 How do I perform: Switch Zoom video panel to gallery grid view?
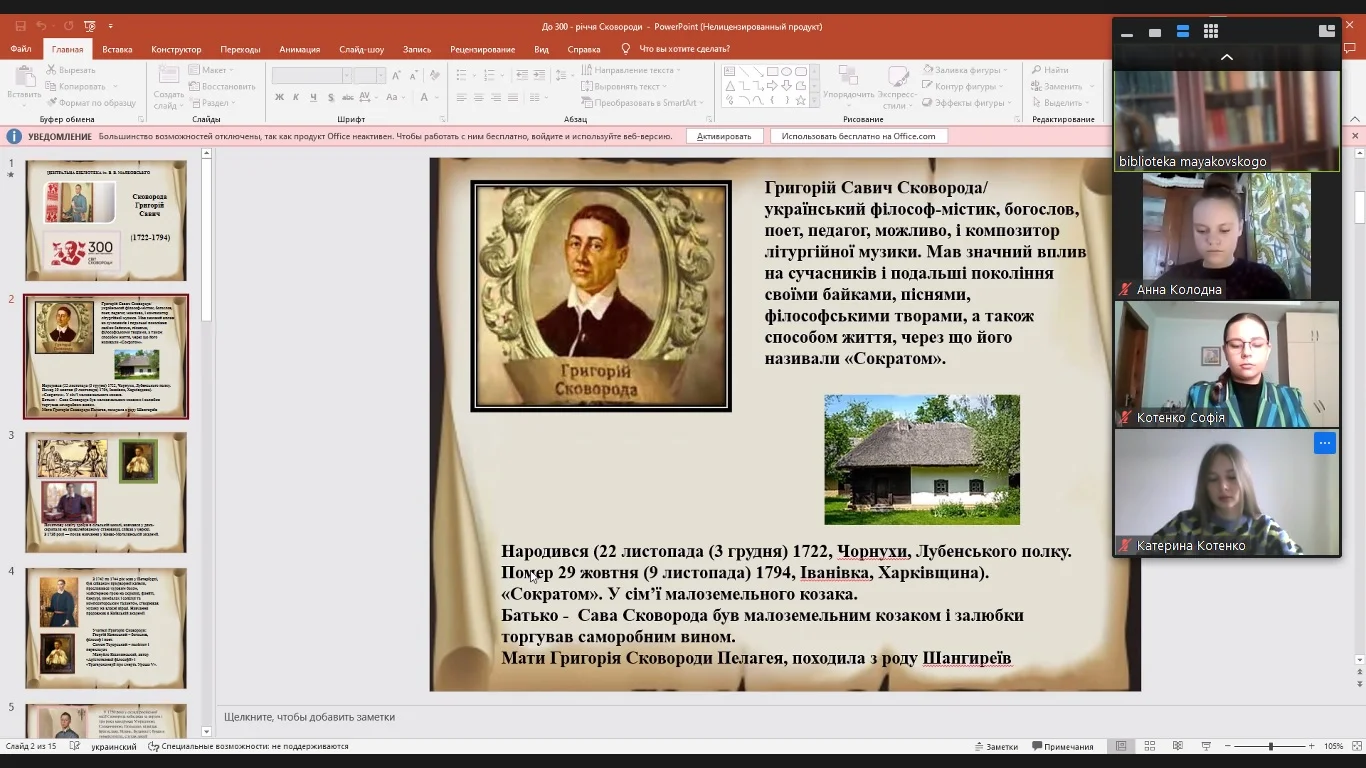[x=1210, y=32]
